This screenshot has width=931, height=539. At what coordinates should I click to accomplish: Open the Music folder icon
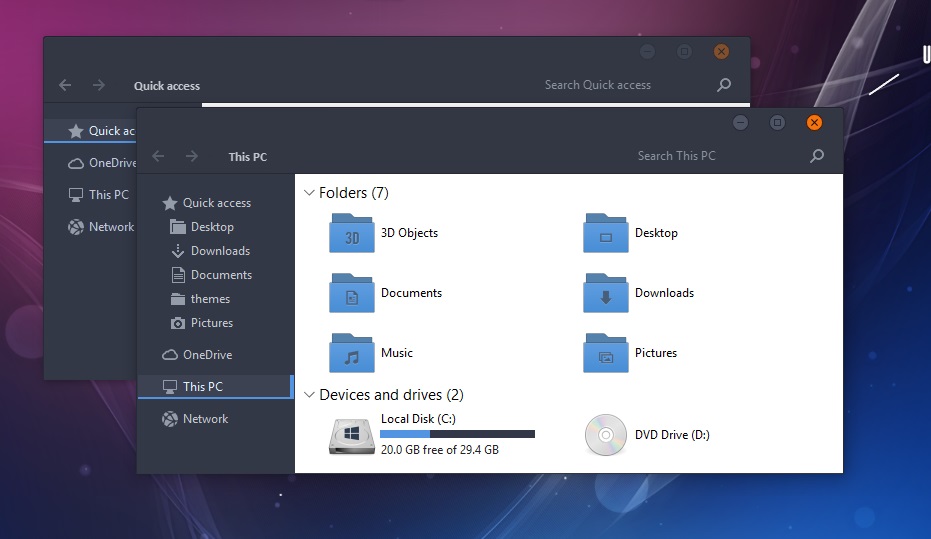pos(351,354)
